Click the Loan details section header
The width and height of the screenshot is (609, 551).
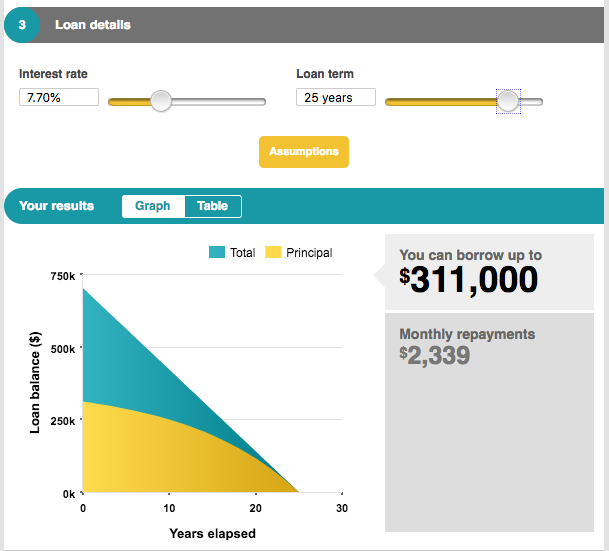93,25
